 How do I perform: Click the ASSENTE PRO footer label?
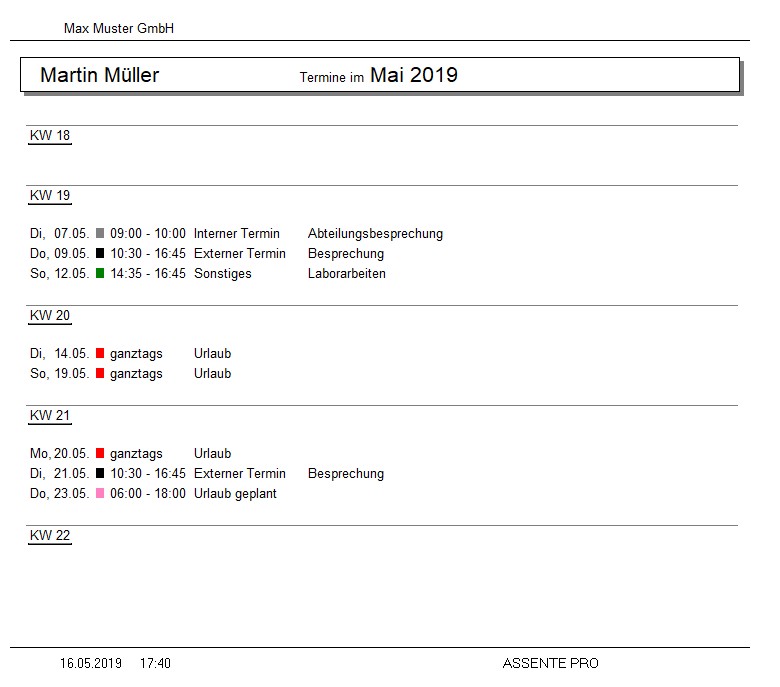pyautogui.click(x=551, y=663)
